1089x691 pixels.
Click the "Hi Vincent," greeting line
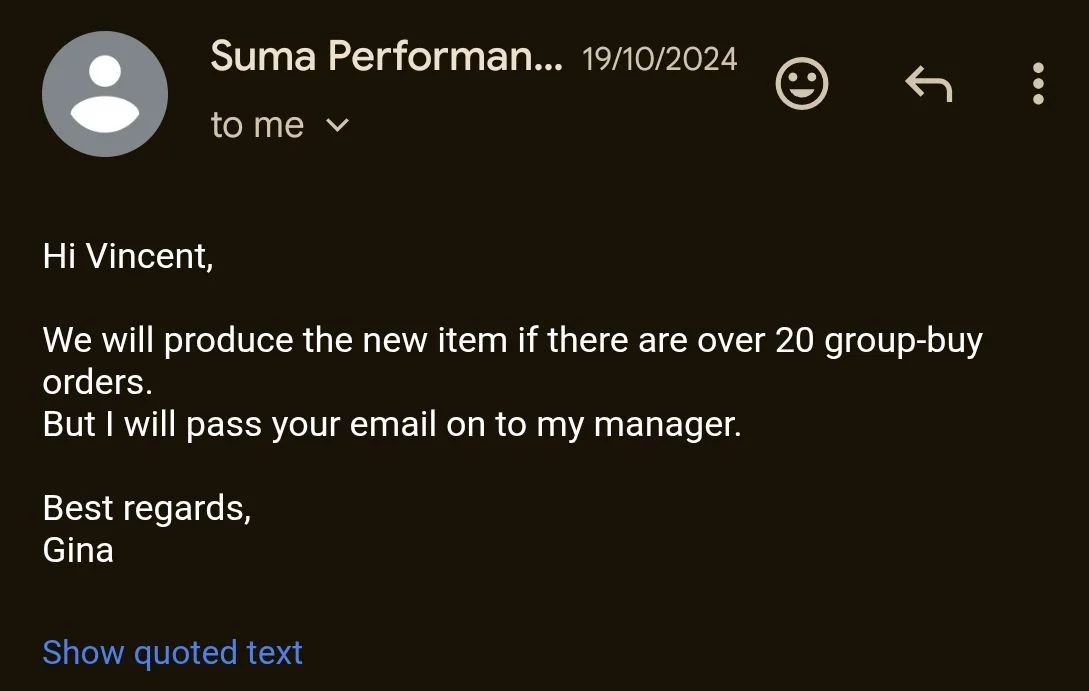tap(128, 257)
